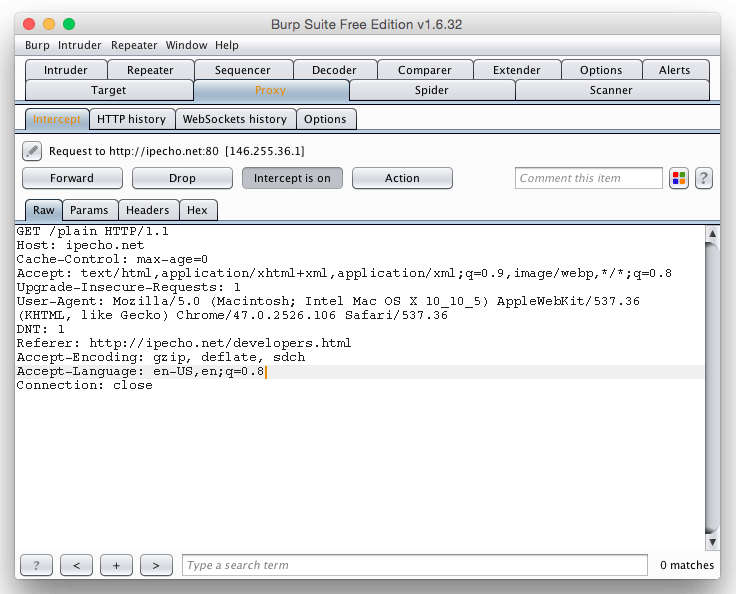The width and height of the screenshot is (736, 594).
Task: Click the GET /plain HTTP/1.1 line
Action: click(92, 231)
